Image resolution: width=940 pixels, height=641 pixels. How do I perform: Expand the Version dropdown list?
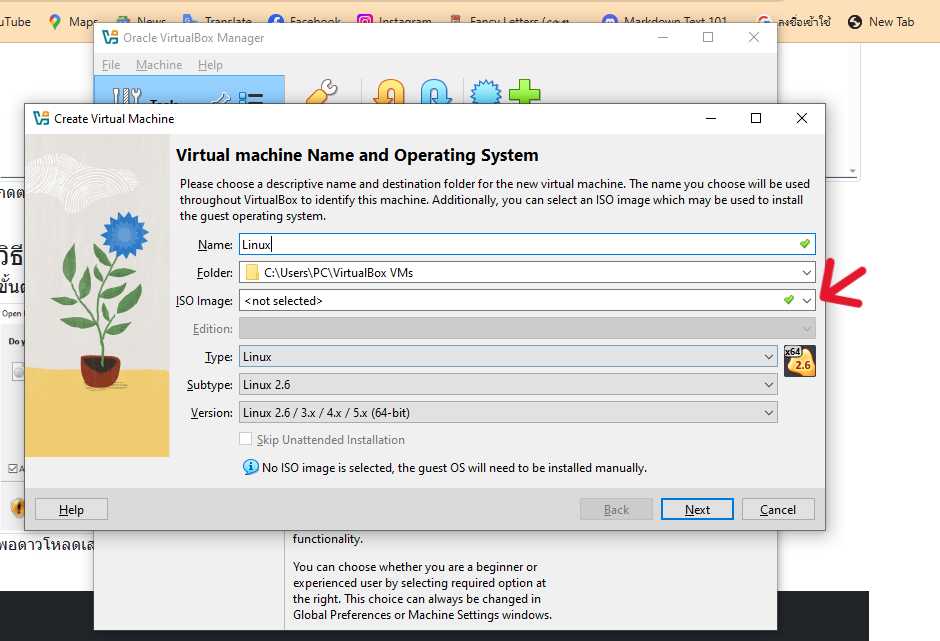(768, 413)
